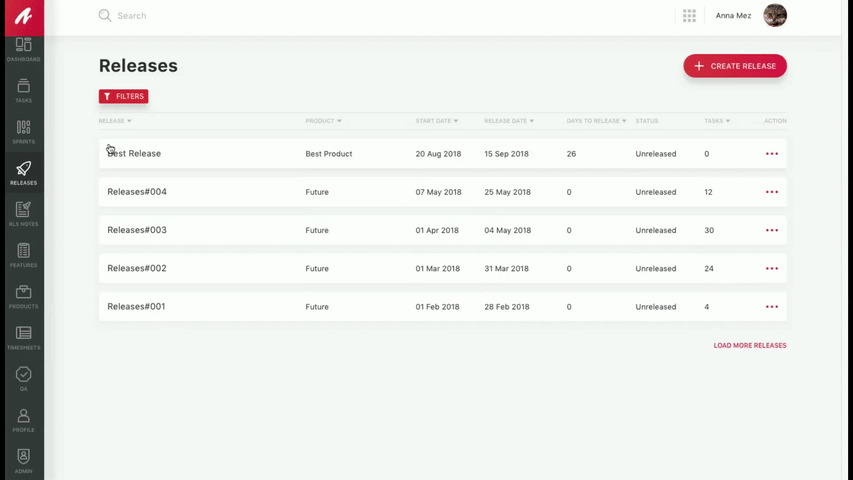Click the Best Product cell
The height and width of the screenshot is (480, 853).
pos(329,154)
